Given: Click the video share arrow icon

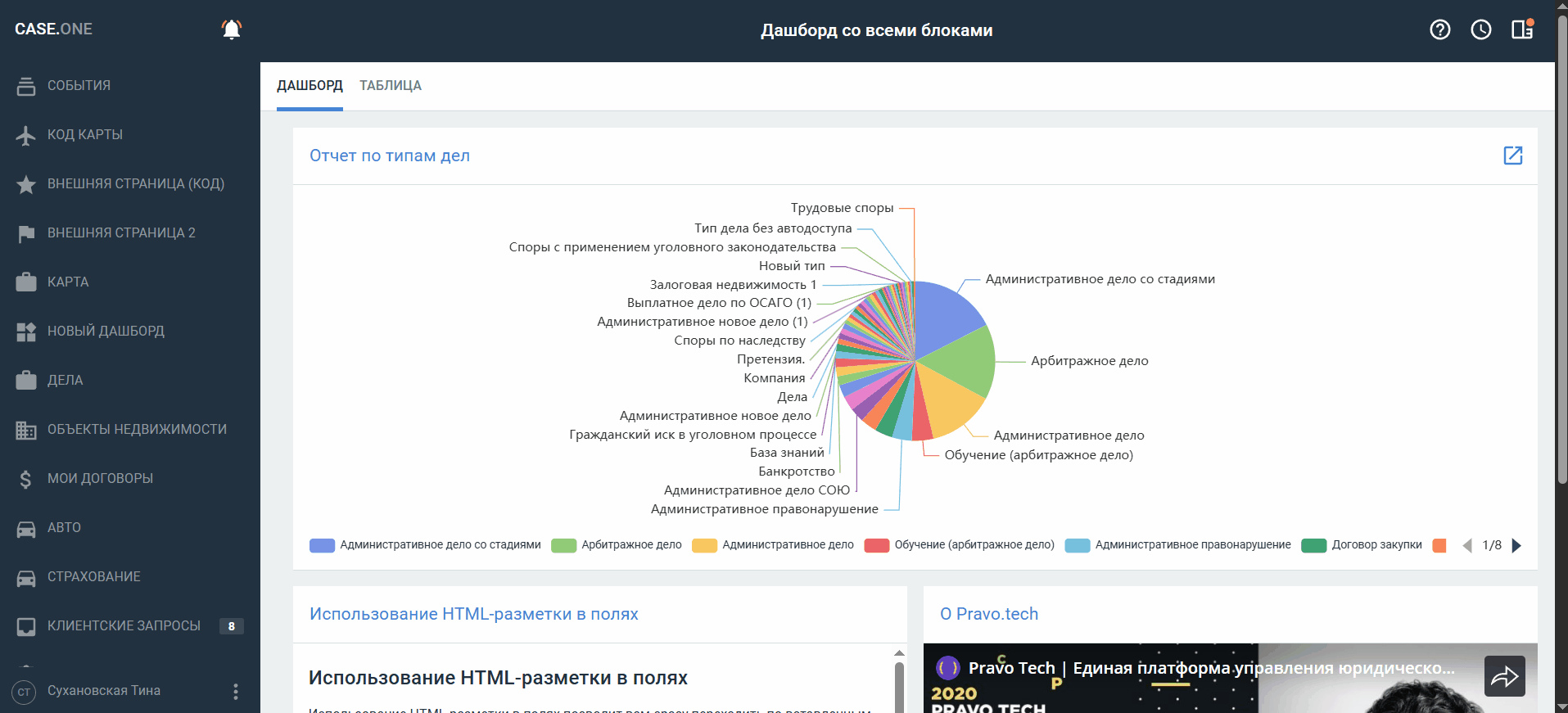Looking at the screenshot, I should click(1505, 676).
